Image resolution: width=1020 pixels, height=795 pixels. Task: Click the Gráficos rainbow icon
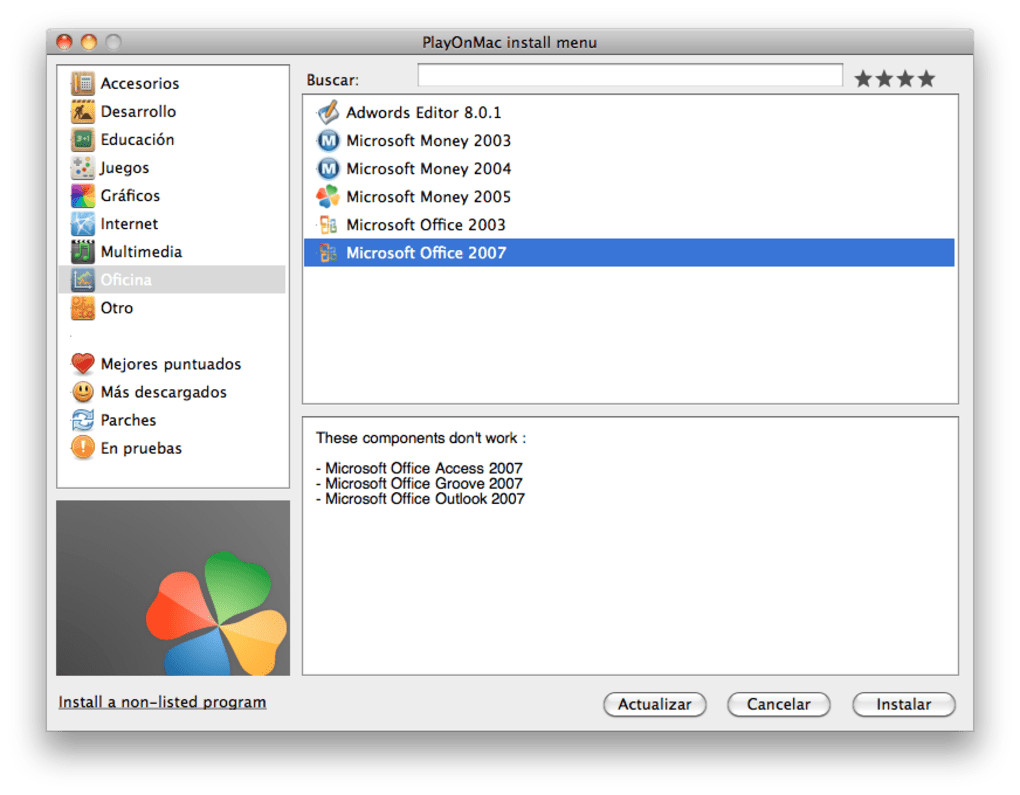(83, 195)
